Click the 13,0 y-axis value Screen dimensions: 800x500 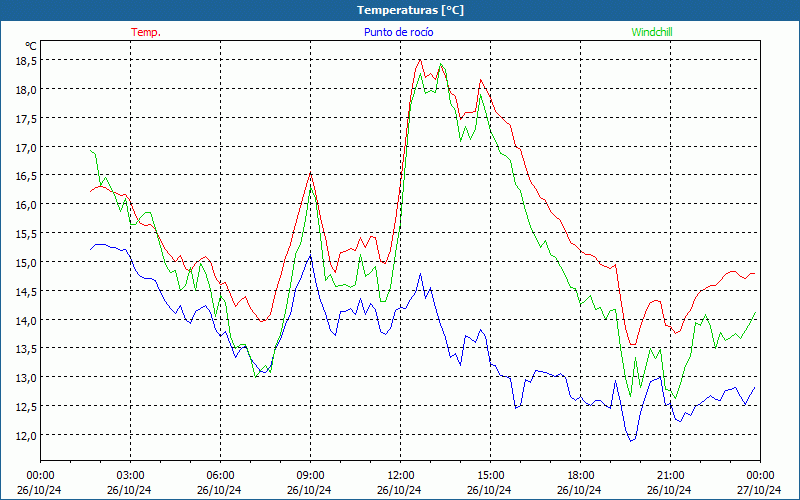click(26, 378)
